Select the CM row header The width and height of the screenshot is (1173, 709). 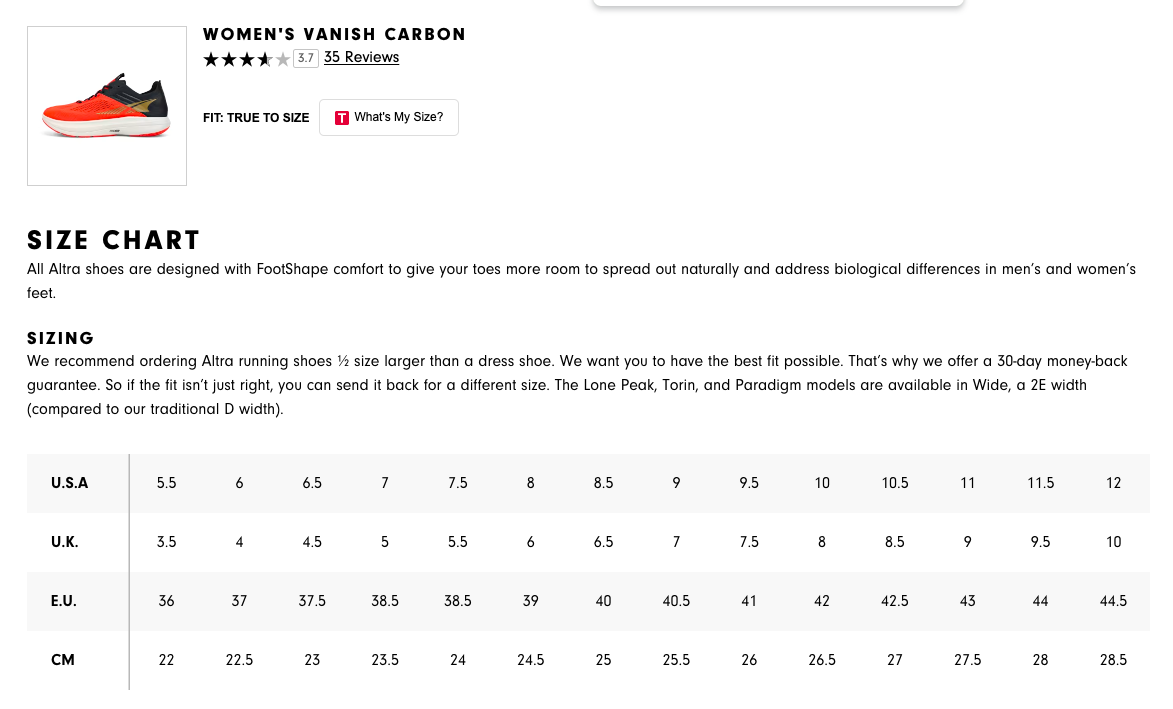coord(63,660)
